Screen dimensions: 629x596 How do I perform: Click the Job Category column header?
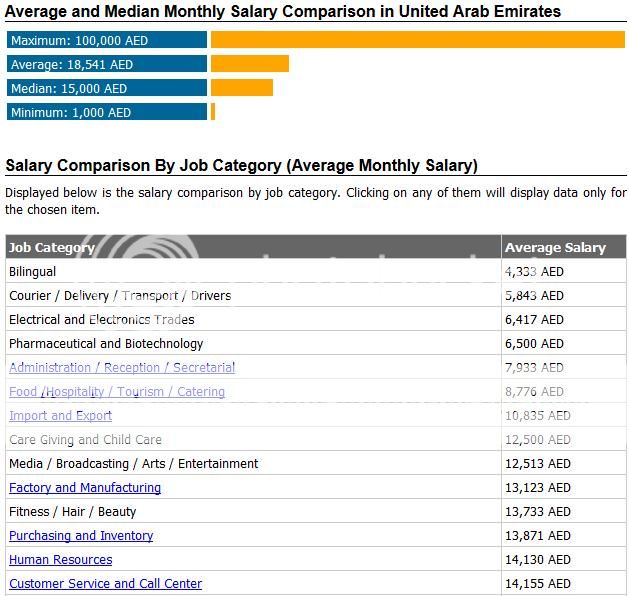(x=52, y=248)
